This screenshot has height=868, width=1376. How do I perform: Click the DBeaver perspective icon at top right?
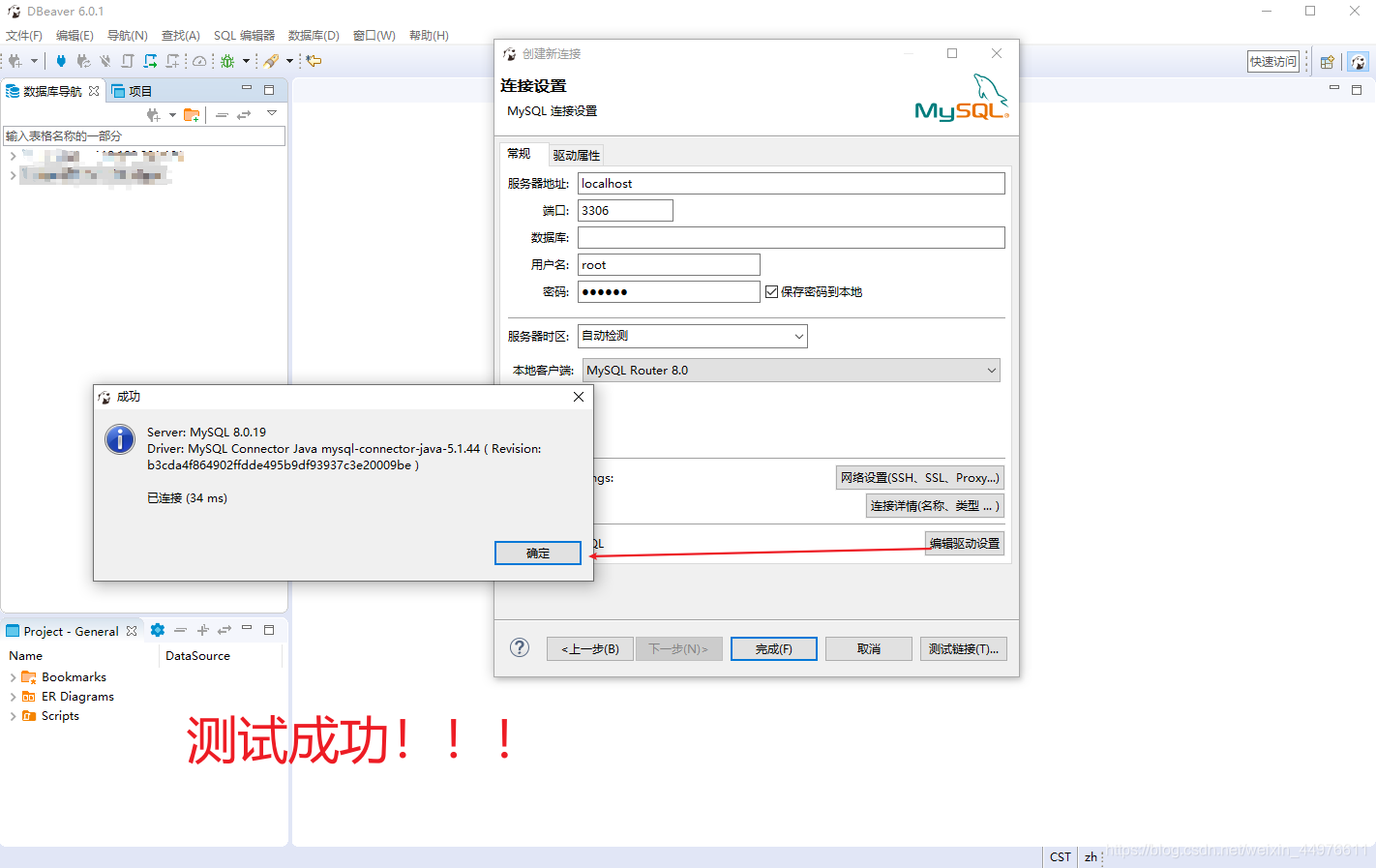tap(1359, 62)
